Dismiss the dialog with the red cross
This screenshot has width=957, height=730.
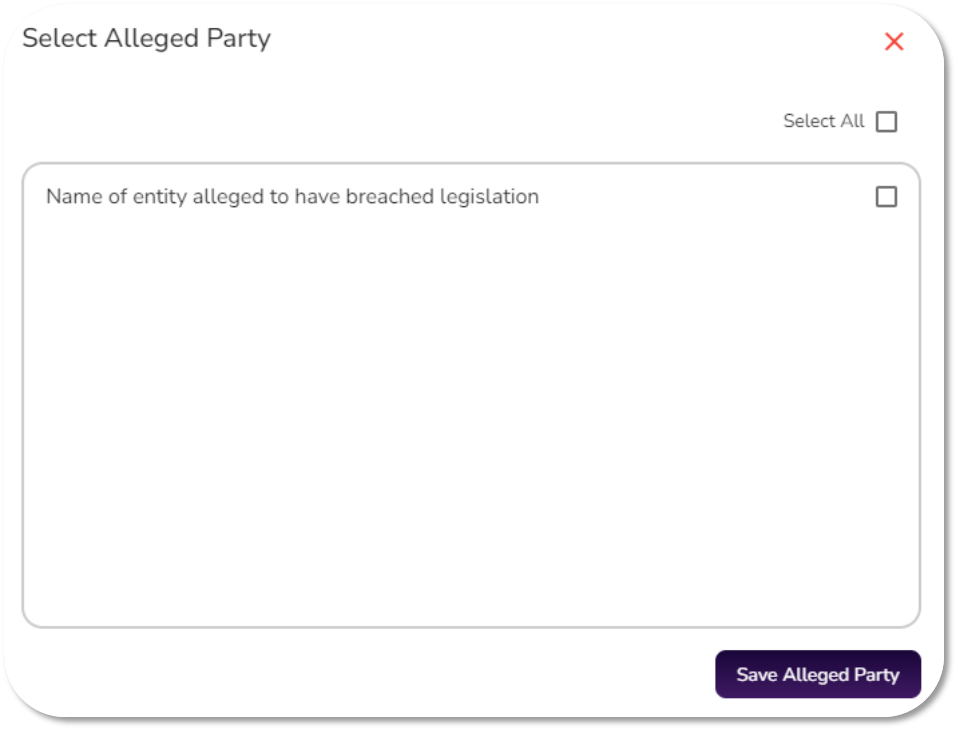coord(894,42)
